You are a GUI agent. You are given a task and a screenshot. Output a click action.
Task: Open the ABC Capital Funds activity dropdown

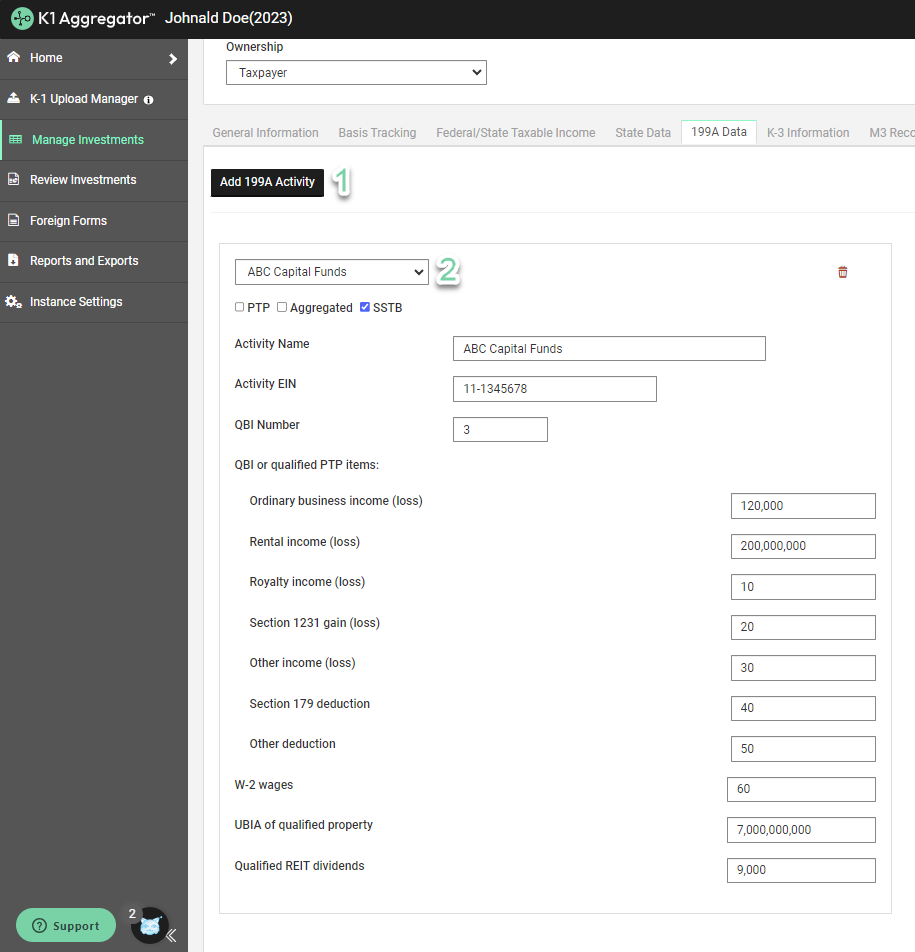[331, 271]
